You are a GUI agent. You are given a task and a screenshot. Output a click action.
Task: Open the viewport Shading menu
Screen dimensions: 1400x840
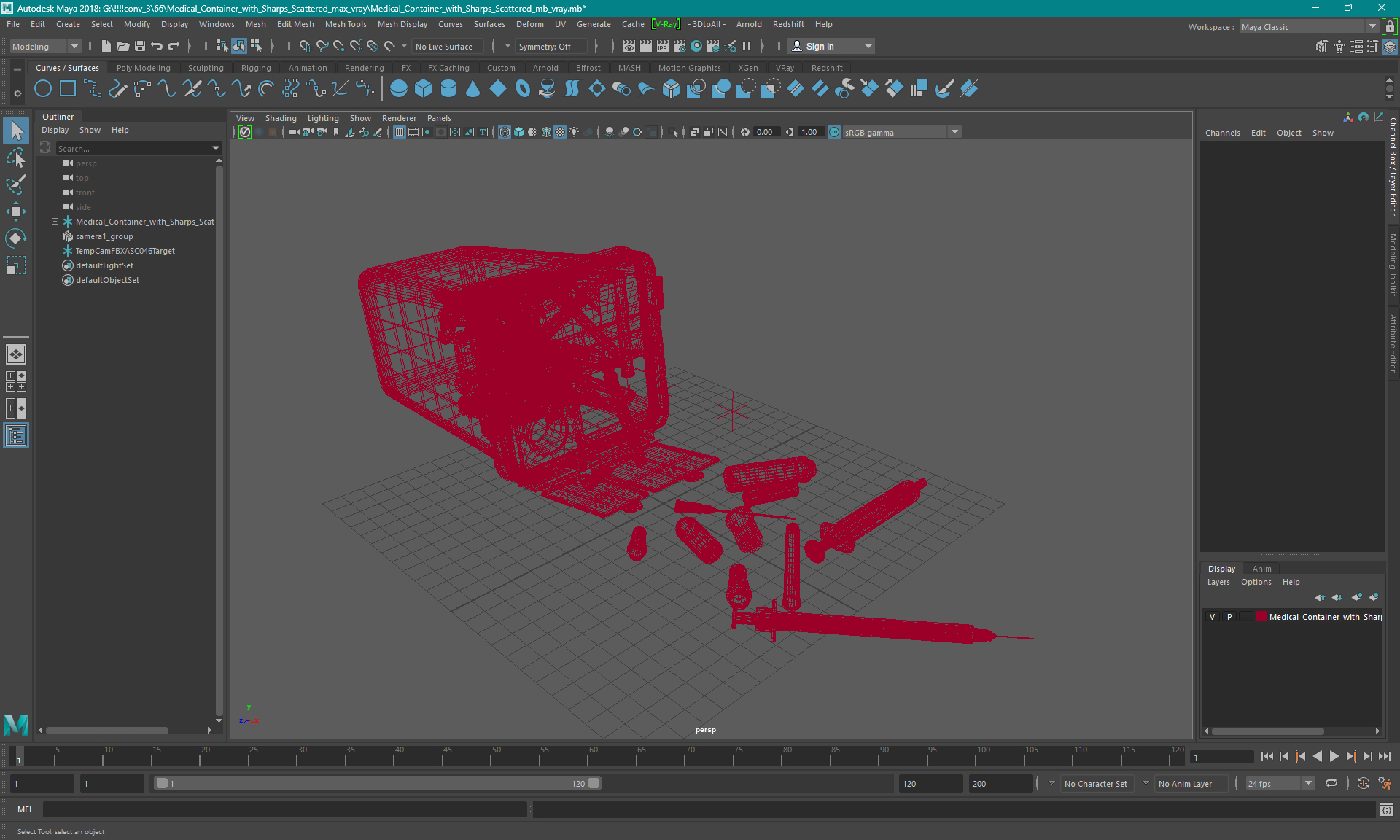point(281,118)
